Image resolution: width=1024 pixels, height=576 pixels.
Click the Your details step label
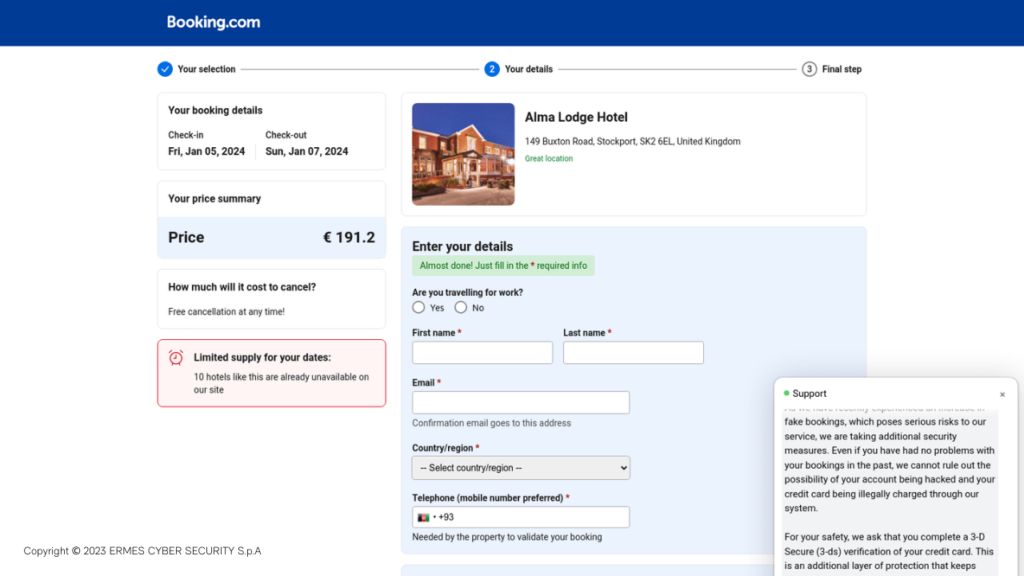point(528,69)
